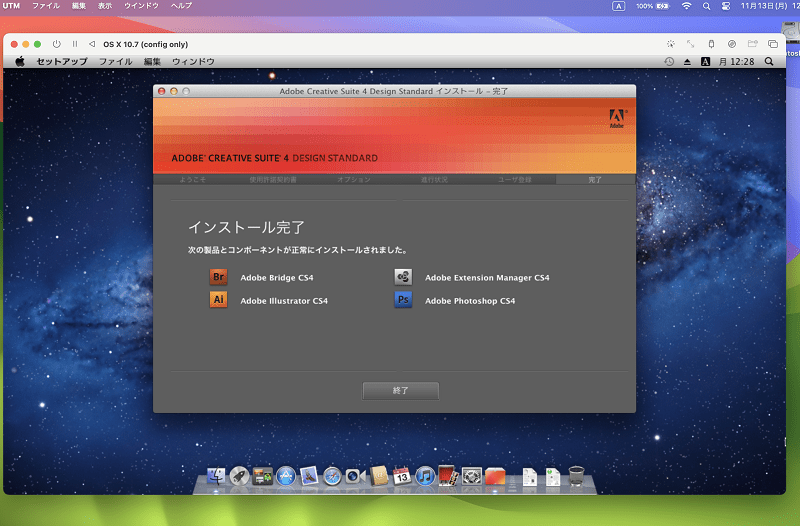The width and height of the screenshot is (800, 526).
Task: Open FaceTime camera icon in the Dock
Action: click(355, 476)
